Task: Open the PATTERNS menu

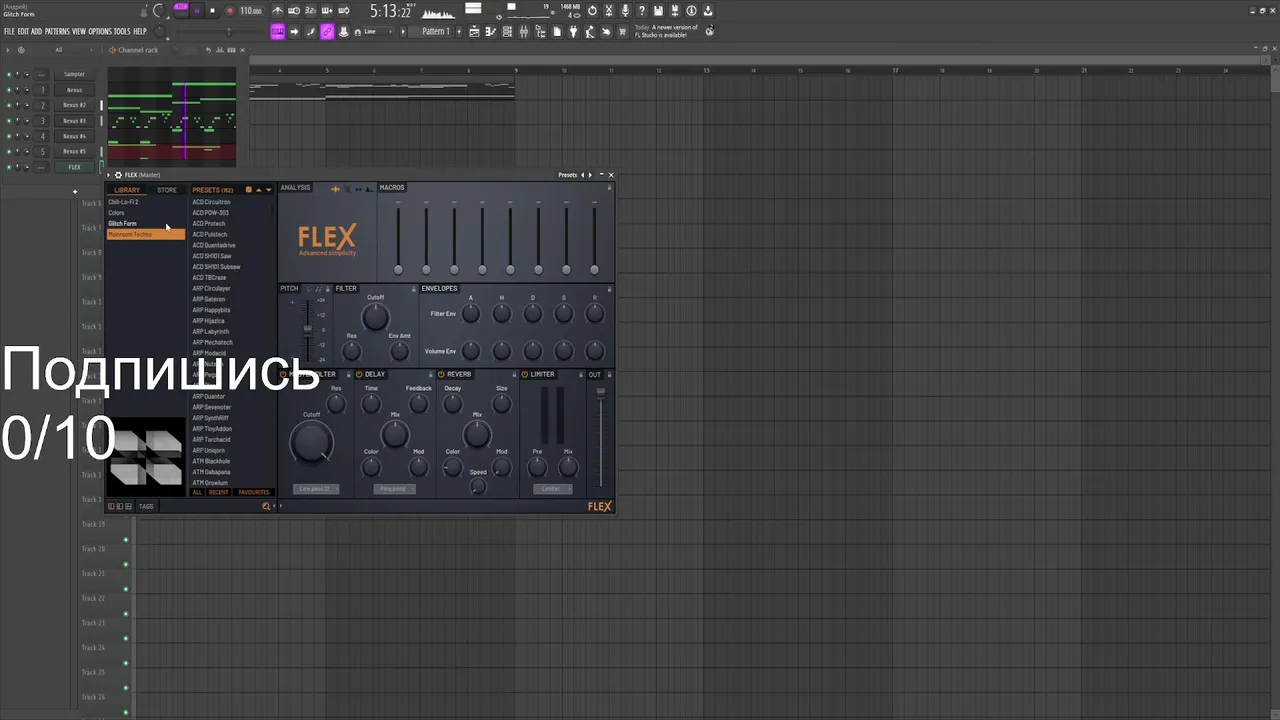Action: tap(57, 31)
